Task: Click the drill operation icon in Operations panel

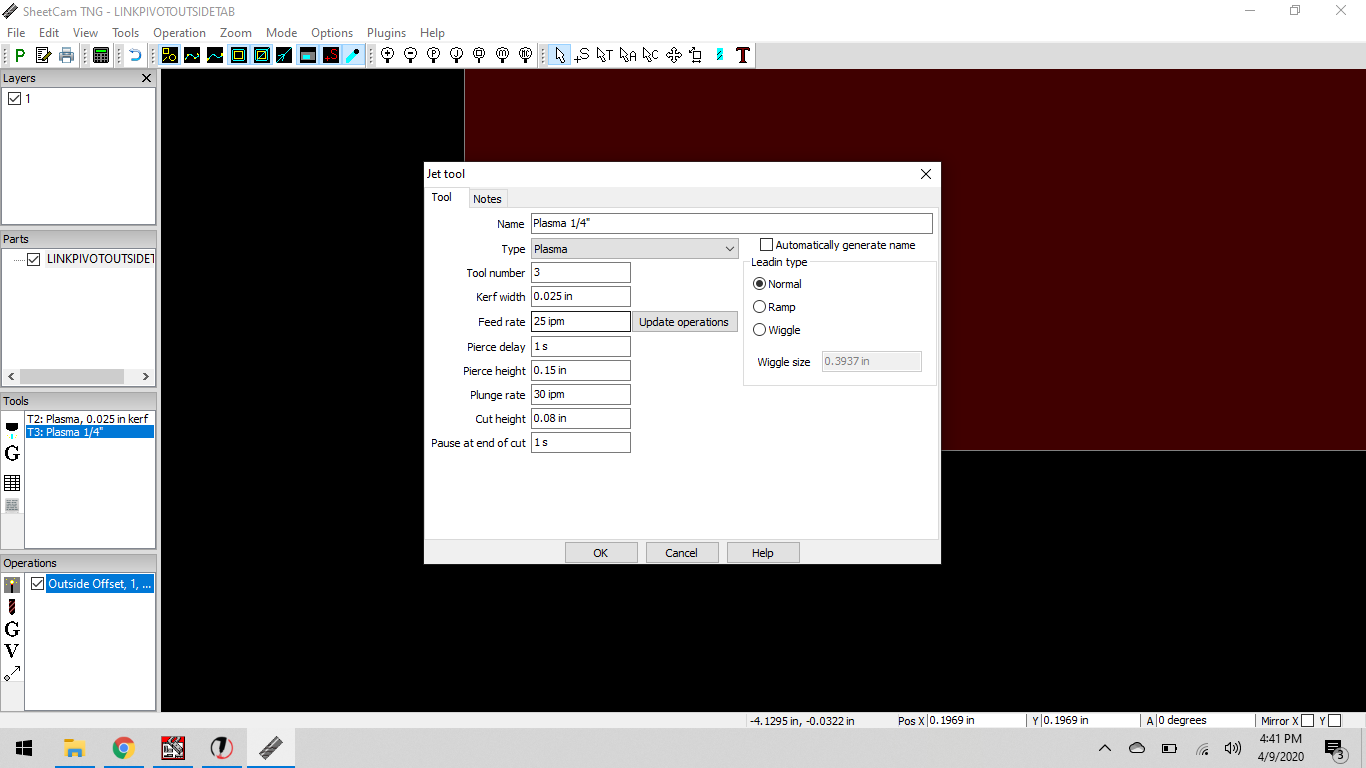Action: click(12, 607)
